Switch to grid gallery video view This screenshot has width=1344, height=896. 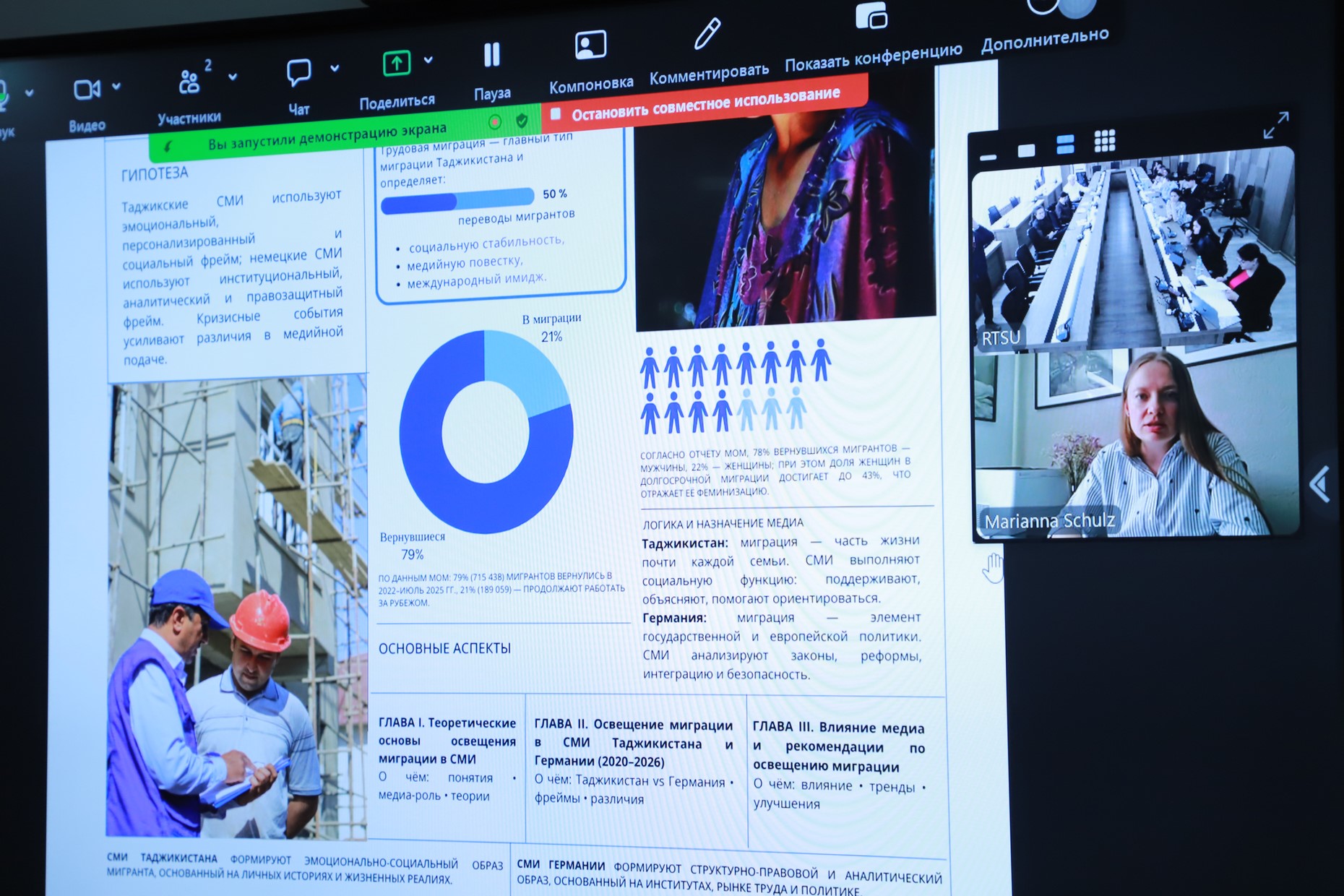coord(1104,141)
